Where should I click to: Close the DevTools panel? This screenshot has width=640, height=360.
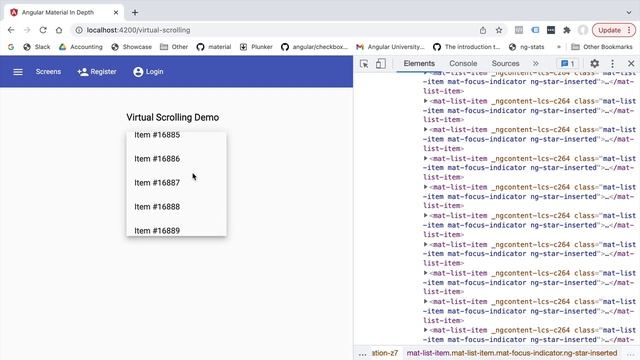(x=631, y=64)
